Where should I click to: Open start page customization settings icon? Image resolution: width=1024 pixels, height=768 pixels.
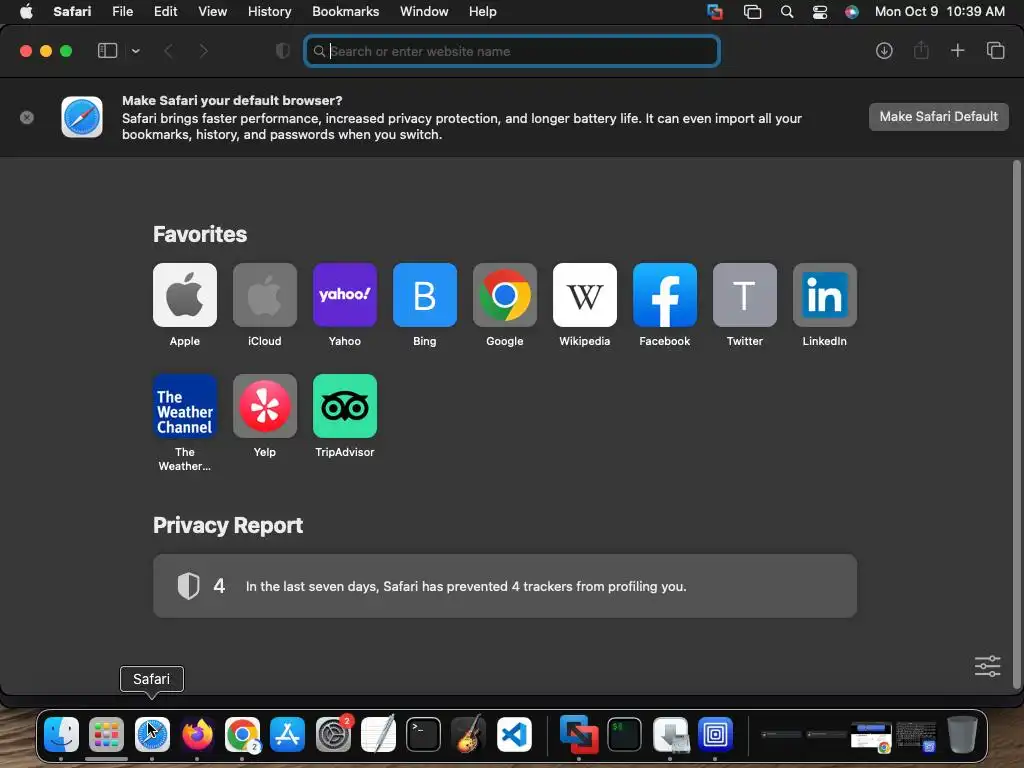click(987, 666)
